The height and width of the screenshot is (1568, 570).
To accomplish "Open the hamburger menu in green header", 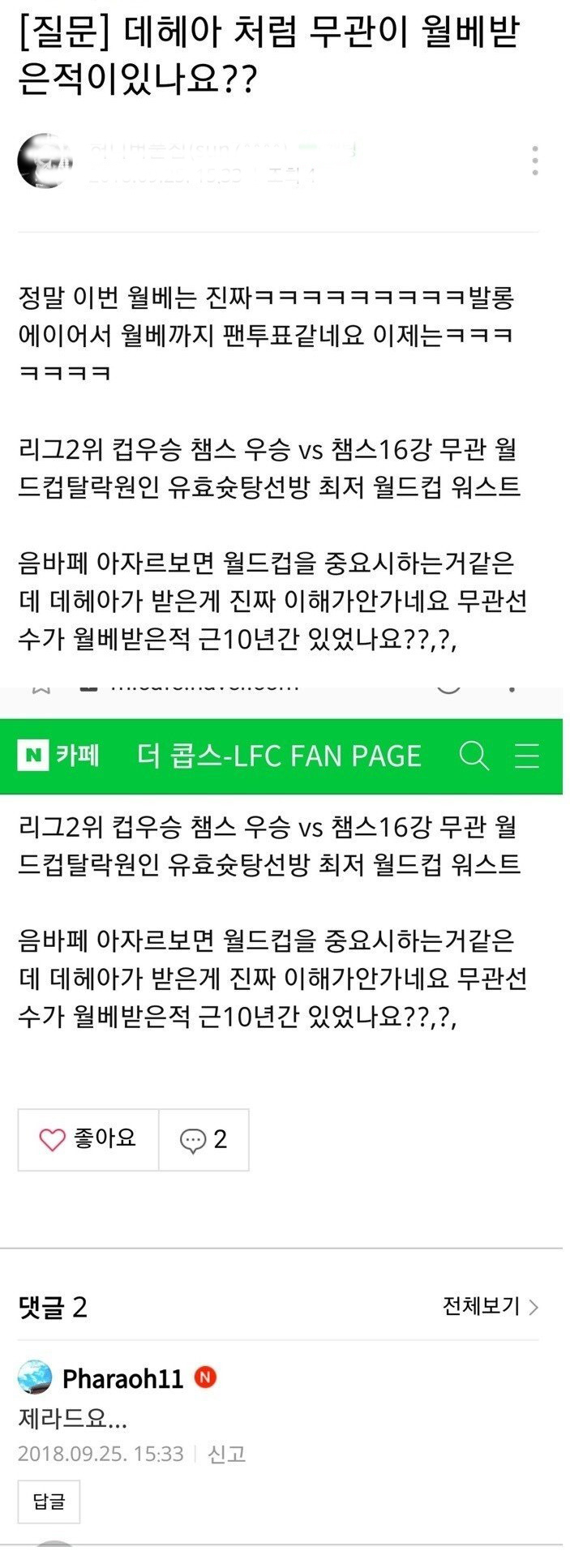I will [528, 756].
